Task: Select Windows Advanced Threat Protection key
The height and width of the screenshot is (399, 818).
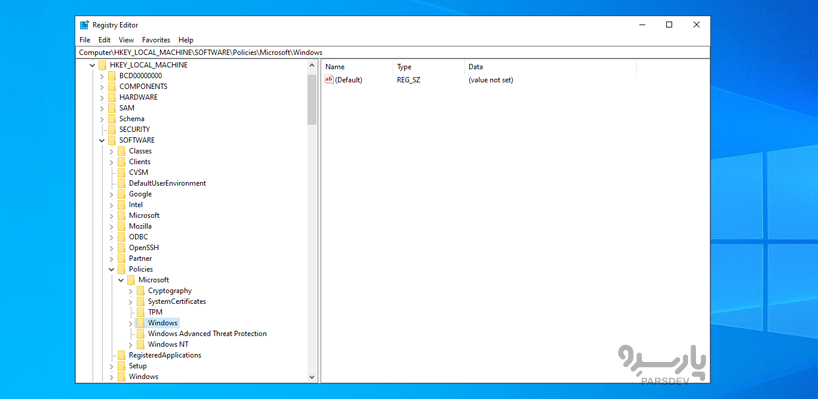Action: pyautogui.click(x=207, y=333)
